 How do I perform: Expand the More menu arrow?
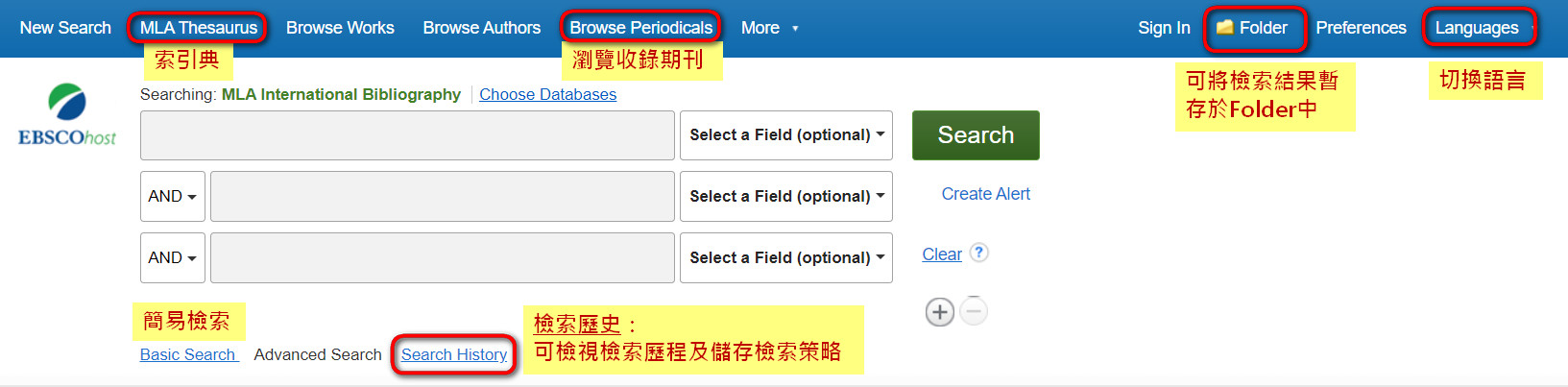(795, 29)
